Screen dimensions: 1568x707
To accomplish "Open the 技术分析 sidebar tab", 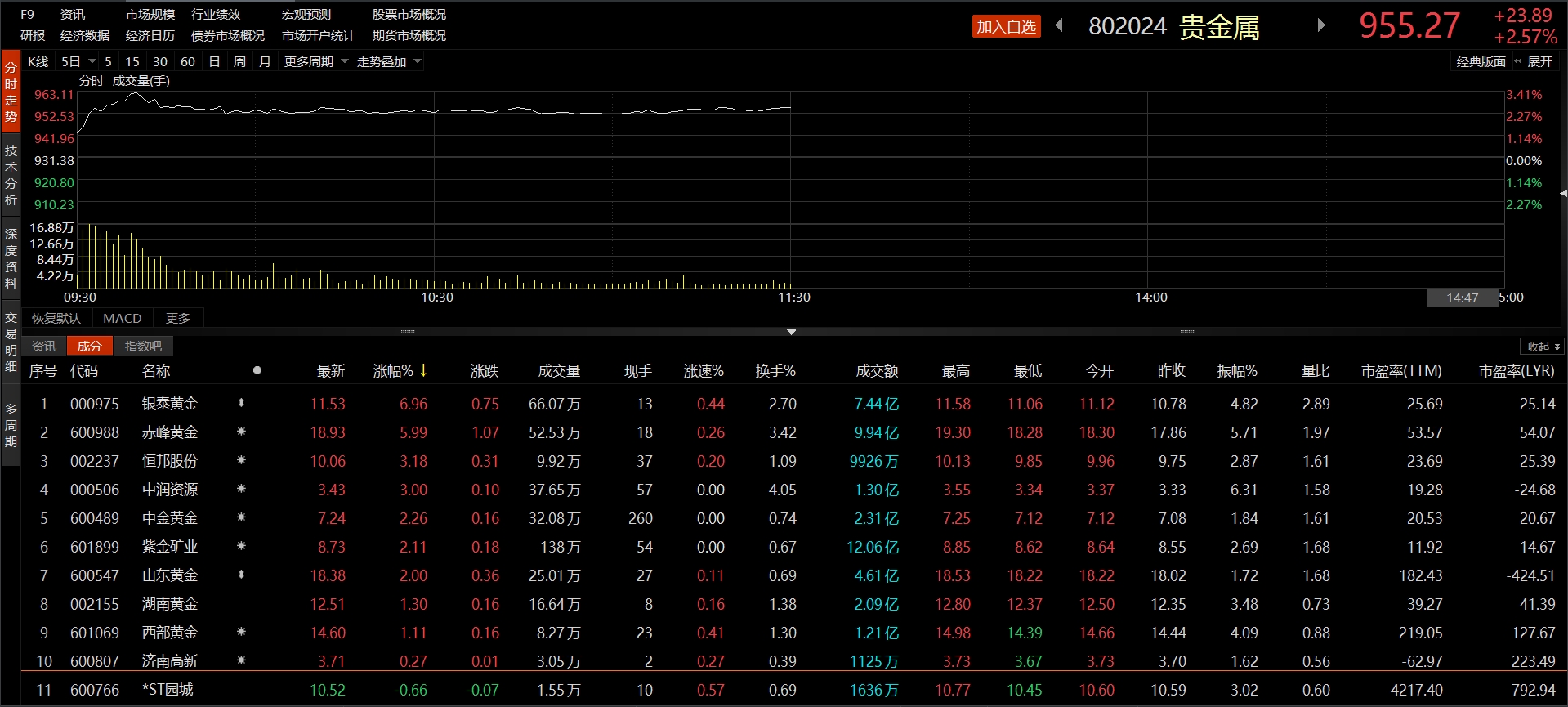I will [11, 175].
